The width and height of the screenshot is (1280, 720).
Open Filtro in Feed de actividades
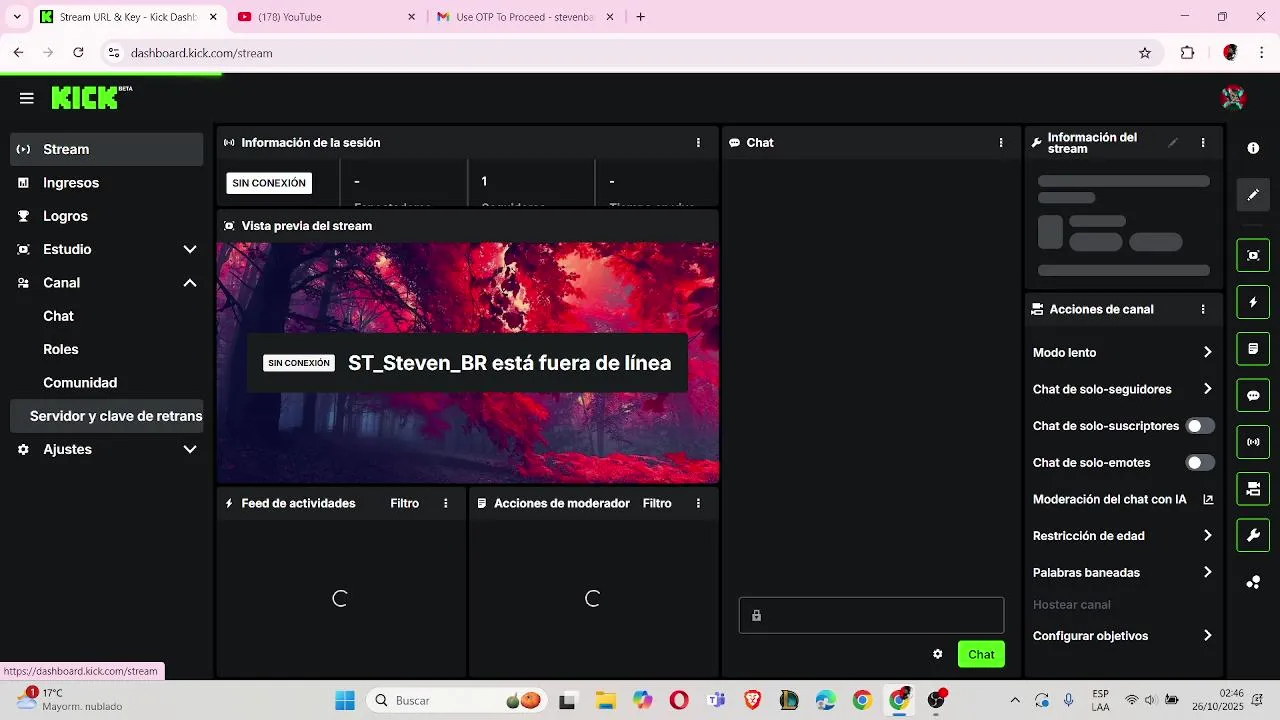click(x=404, y=503)
